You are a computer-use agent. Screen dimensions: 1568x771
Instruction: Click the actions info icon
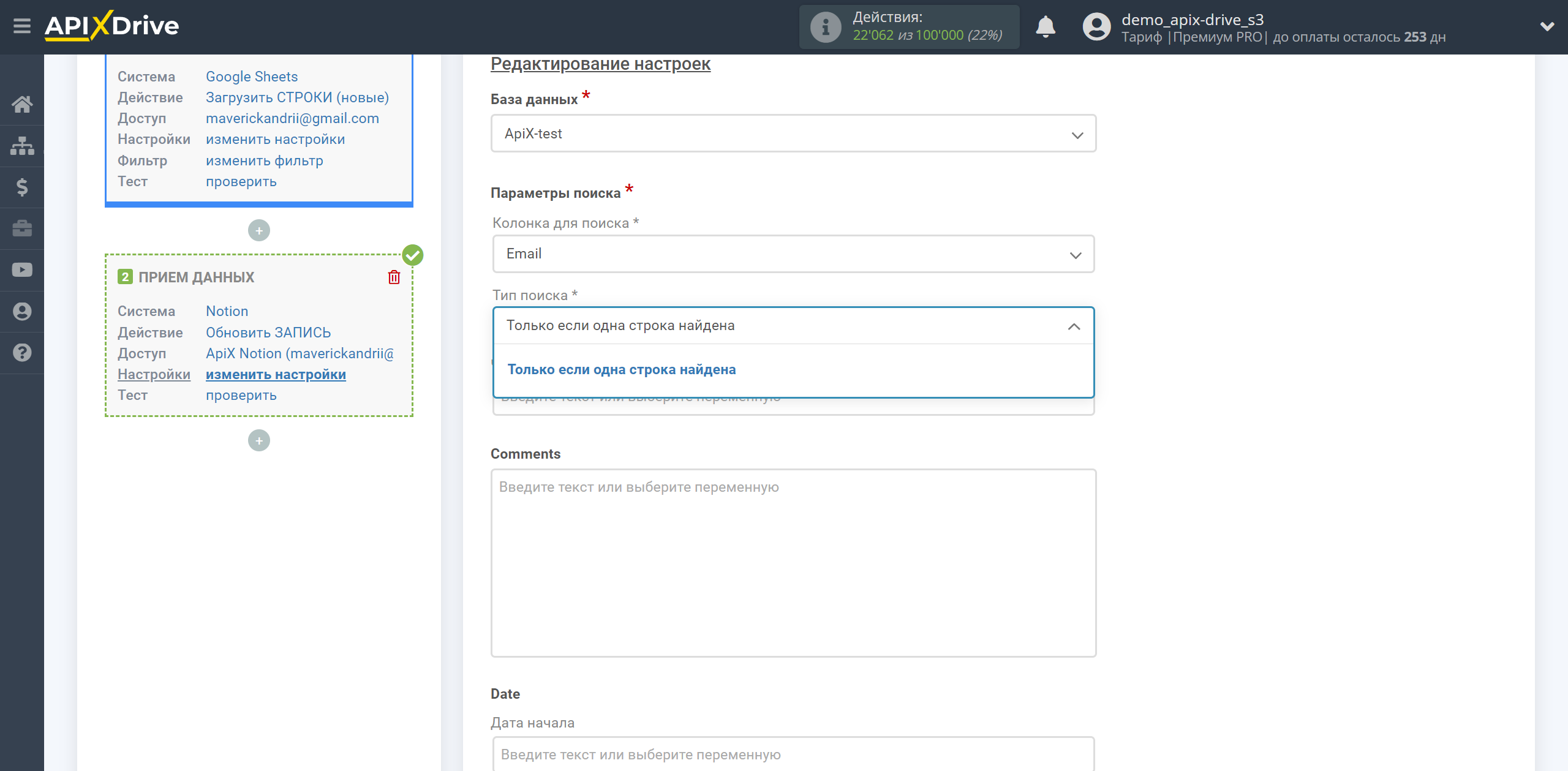[826, 27]
